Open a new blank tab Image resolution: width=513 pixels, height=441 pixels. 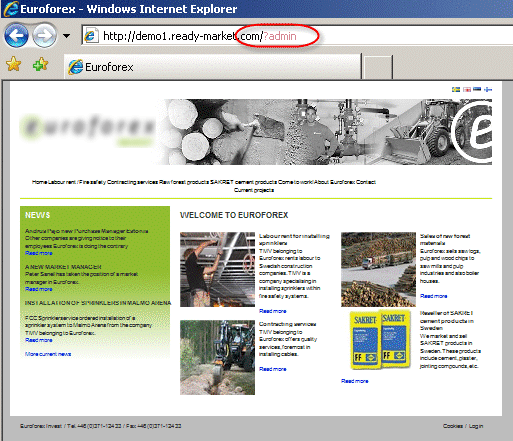[377, 68]
